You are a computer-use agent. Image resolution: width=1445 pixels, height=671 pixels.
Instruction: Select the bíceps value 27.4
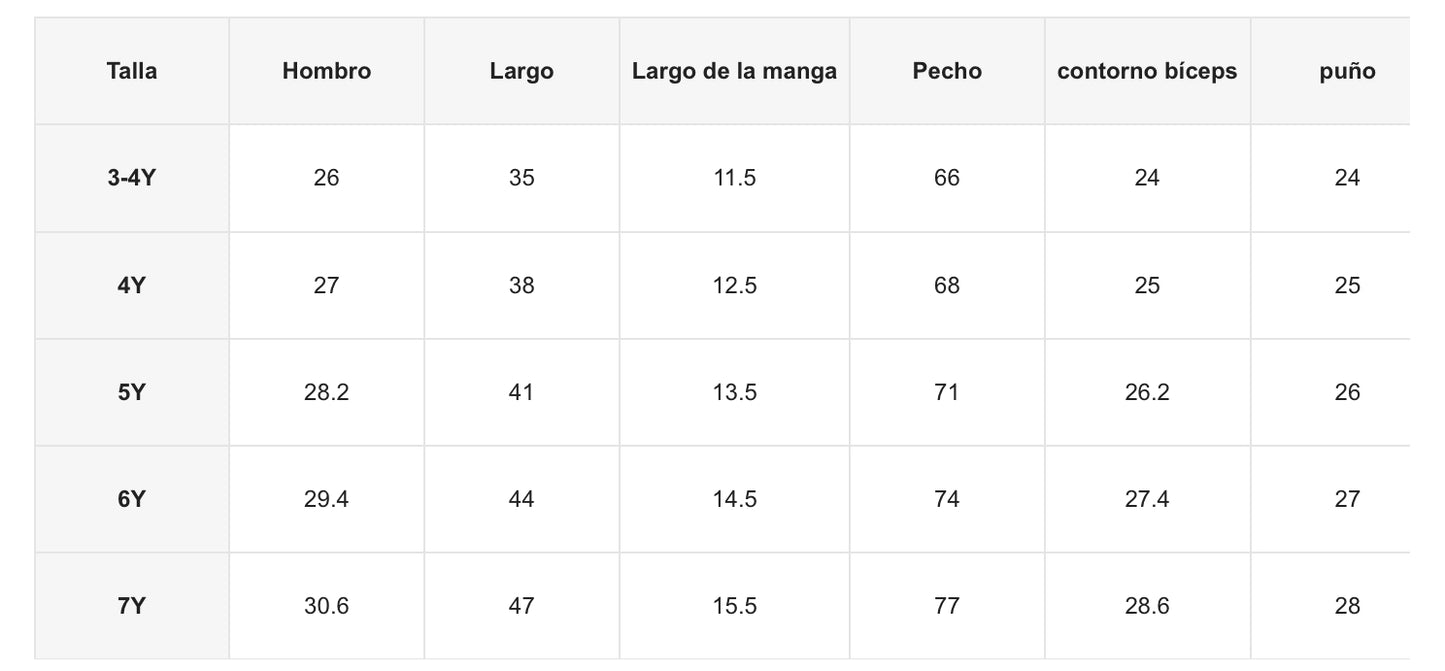(x=1147, y=499)
